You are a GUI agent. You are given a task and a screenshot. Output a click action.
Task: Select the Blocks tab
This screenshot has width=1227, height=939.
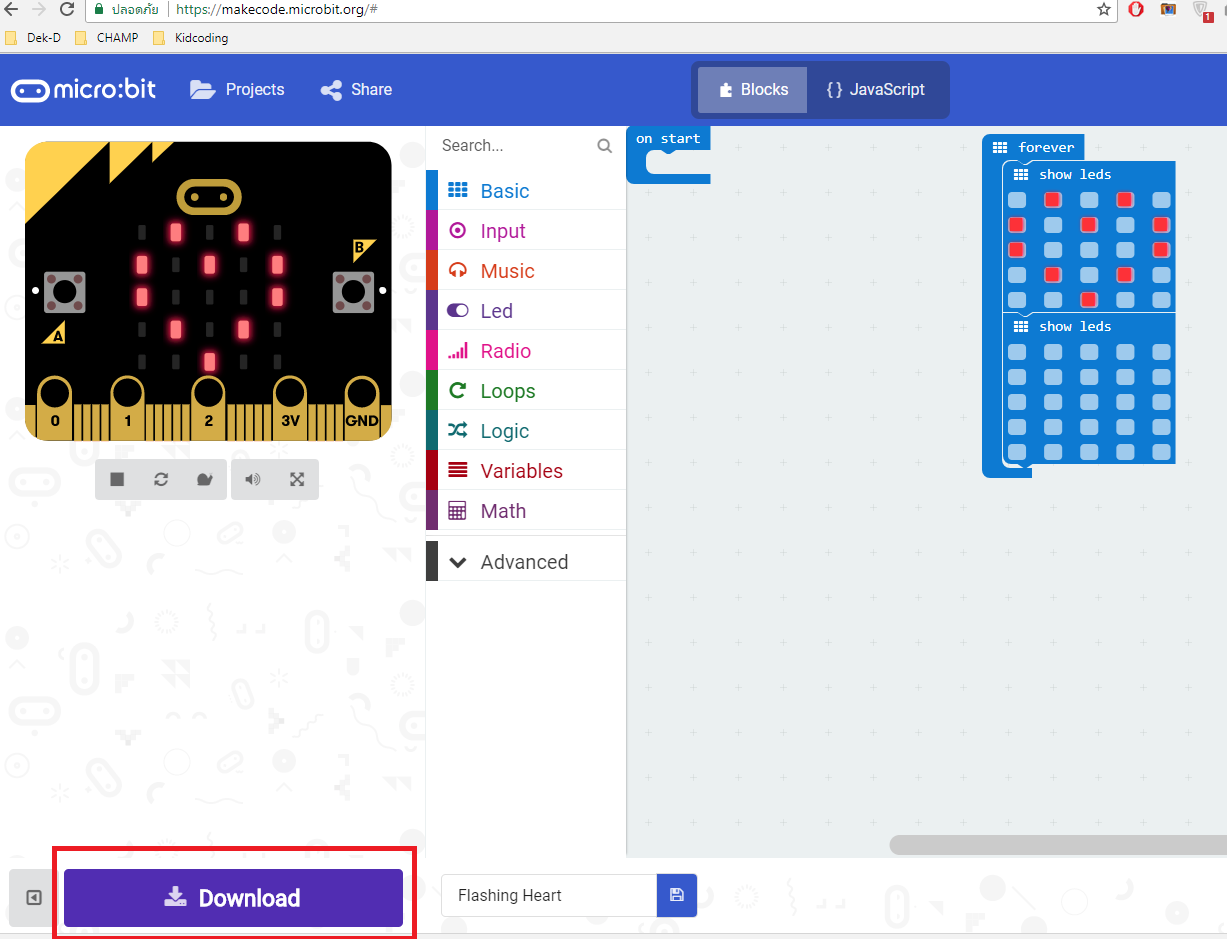751,89
